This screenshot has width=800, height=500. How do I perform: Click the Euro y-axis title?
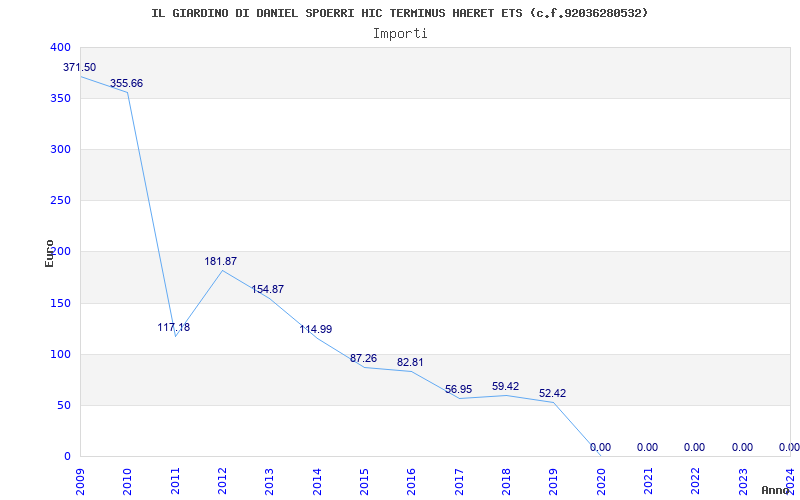coord(49,253)
